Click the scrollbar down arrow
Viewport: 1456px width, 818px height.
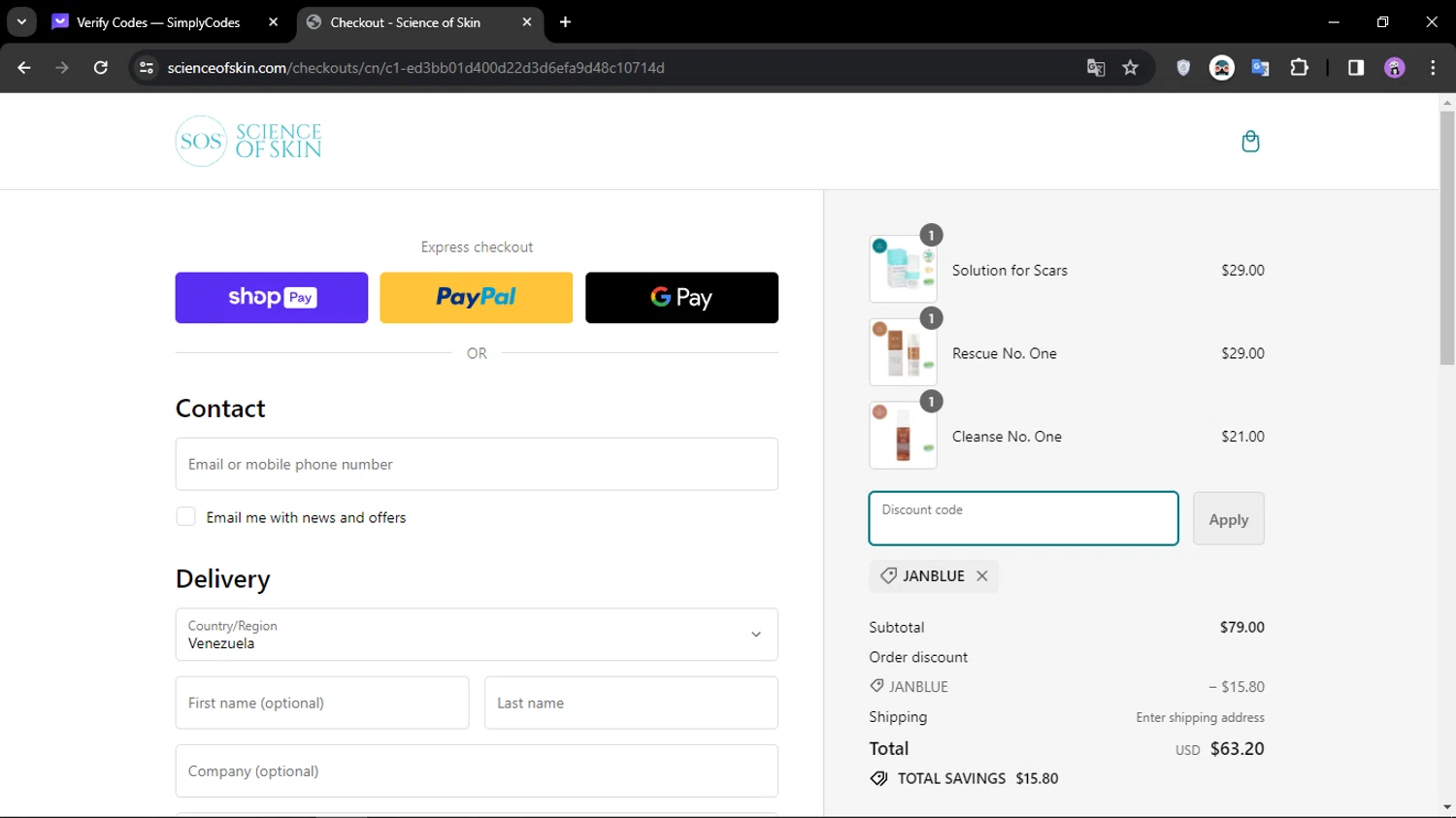(1447, 807)
